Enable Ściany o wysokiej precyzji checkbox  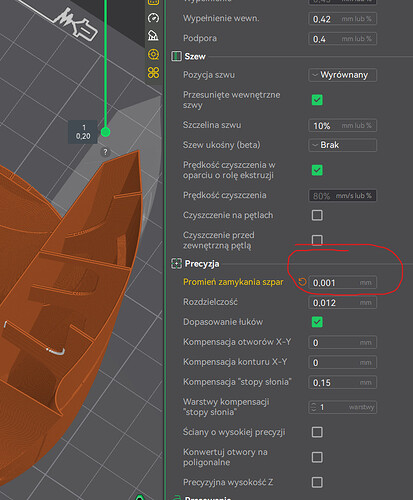317,432
